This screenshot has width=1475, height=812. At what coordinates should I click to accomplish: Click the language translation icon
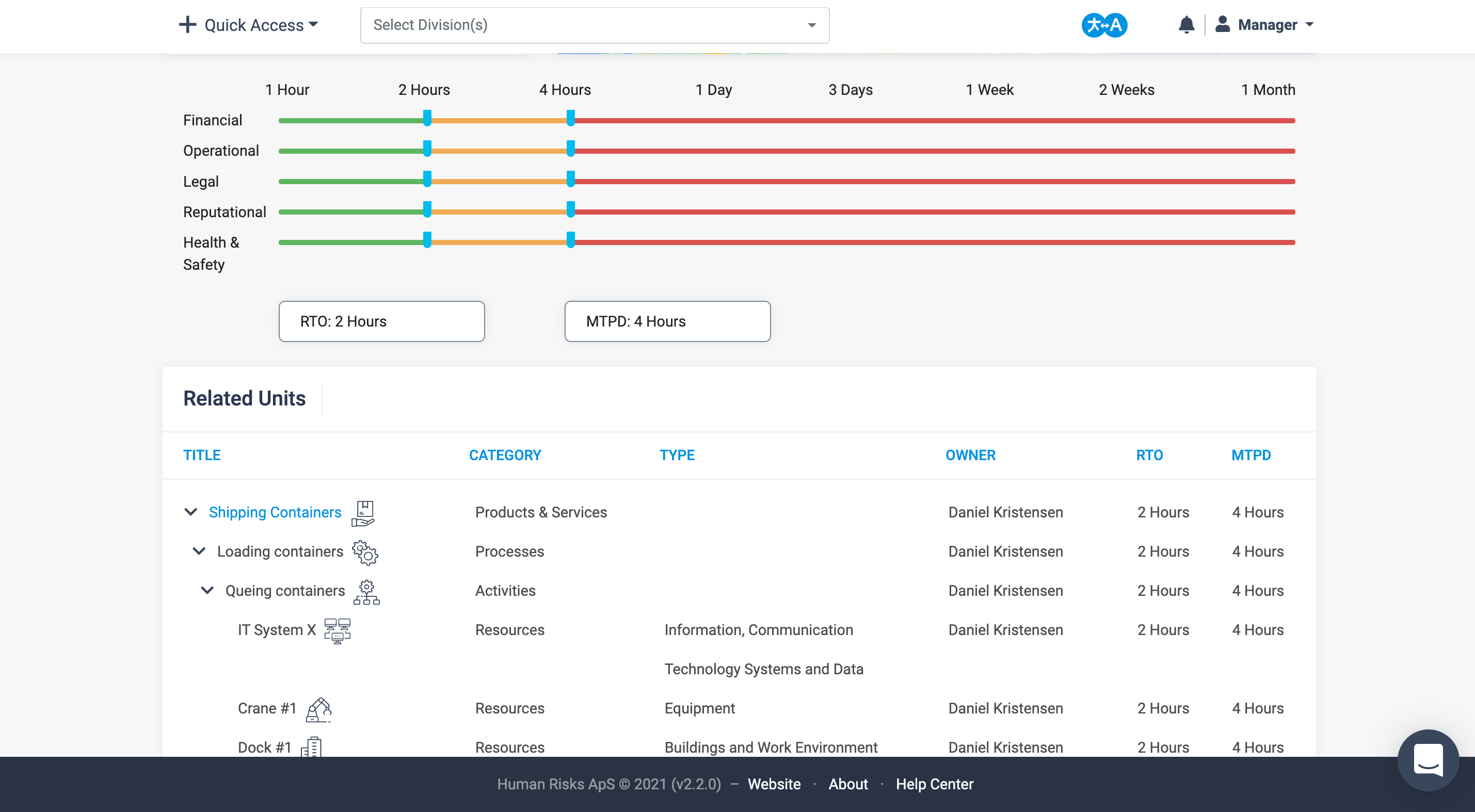pos(1104,25)
